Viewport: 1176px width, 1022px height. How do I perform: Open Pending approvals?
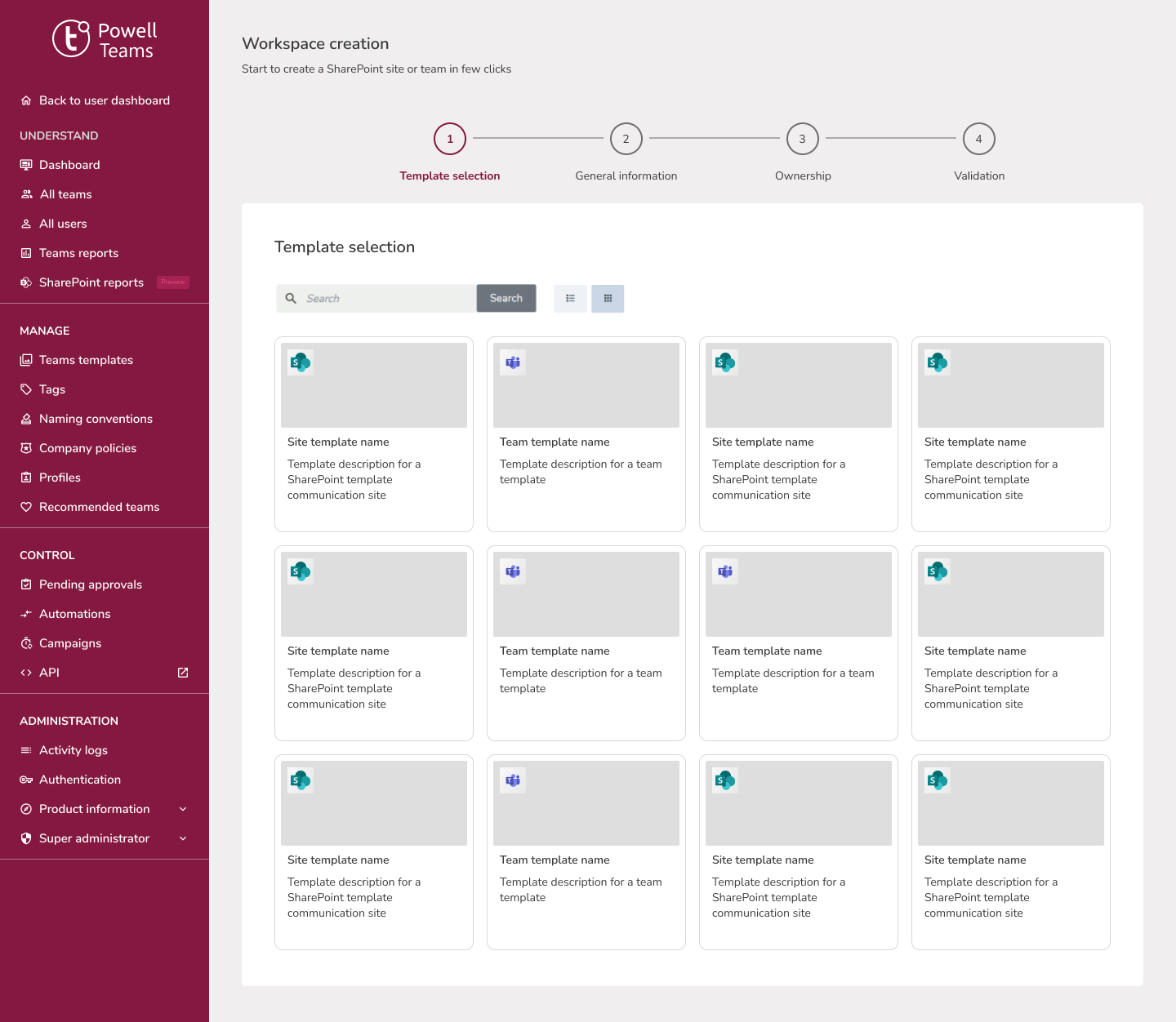point(90,584)
